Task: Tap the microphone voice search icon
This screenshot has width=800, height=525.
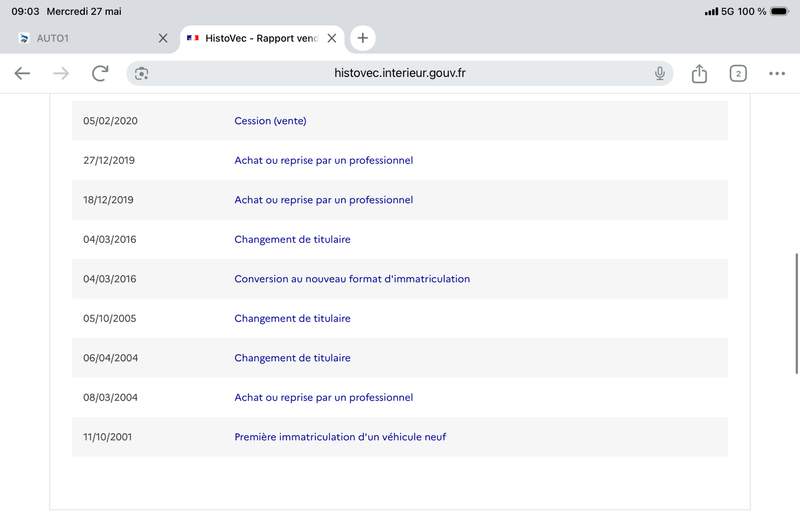Action: (x=660, y=73)
